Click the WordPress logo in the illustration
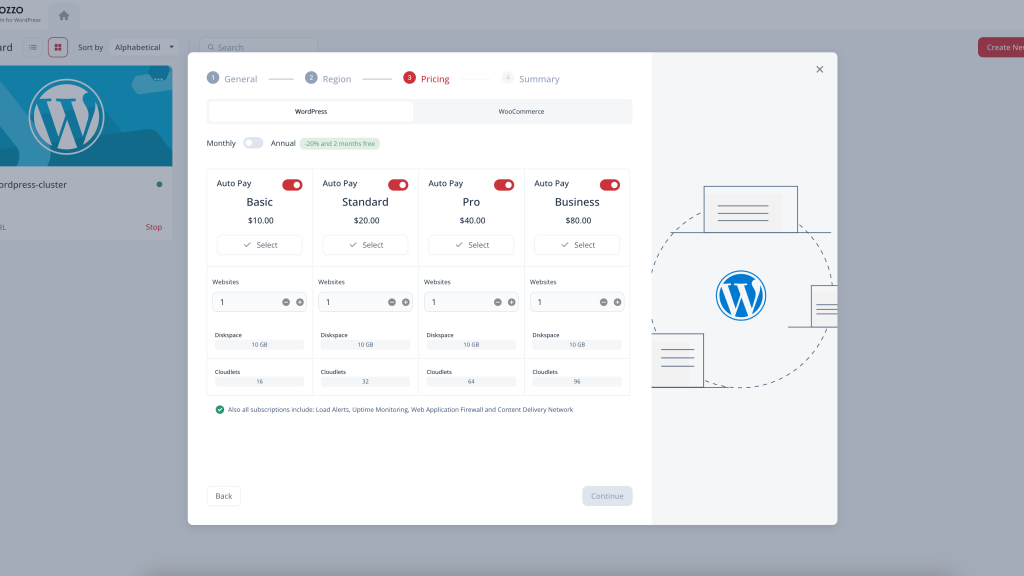The image size is (1024, 576). pyautogui.click(x=741, y=295)
